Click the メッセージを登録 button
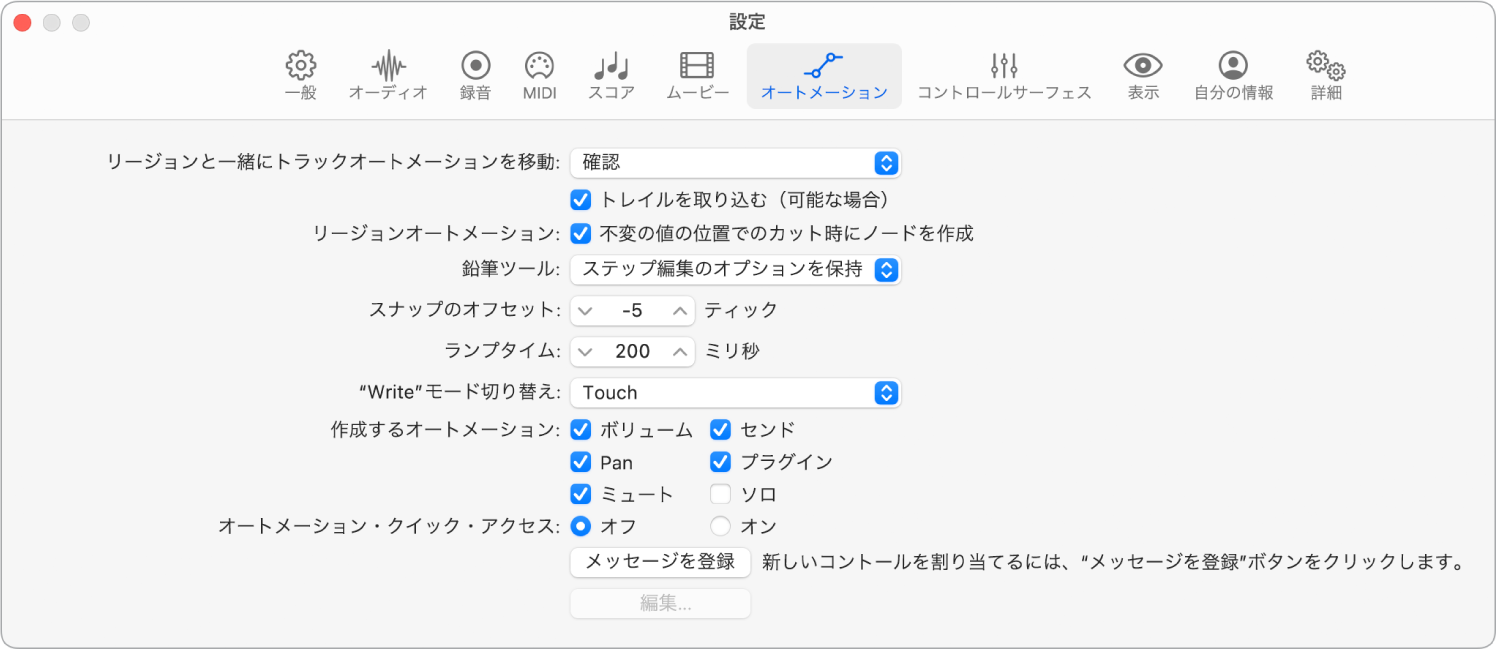 [660, 562]
